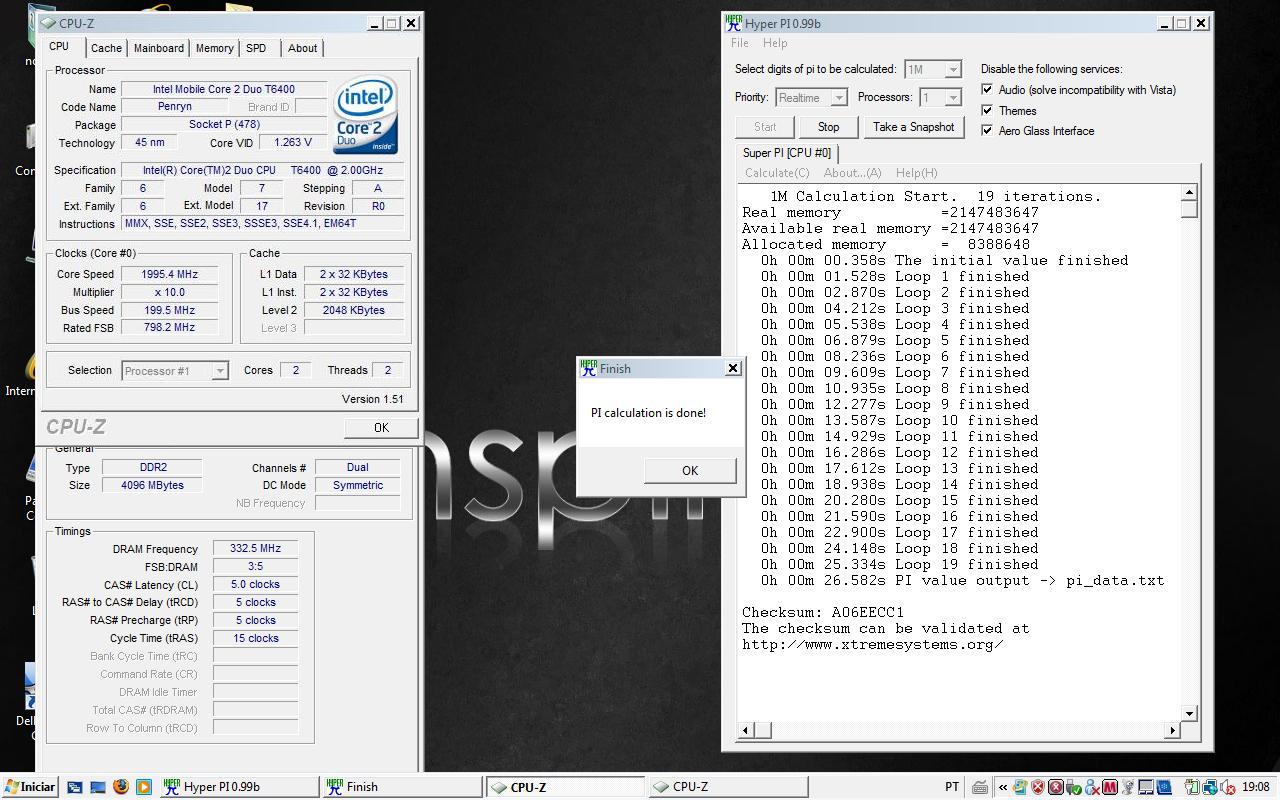Click the keyboard language bar icon

click(x=980, y=787)
